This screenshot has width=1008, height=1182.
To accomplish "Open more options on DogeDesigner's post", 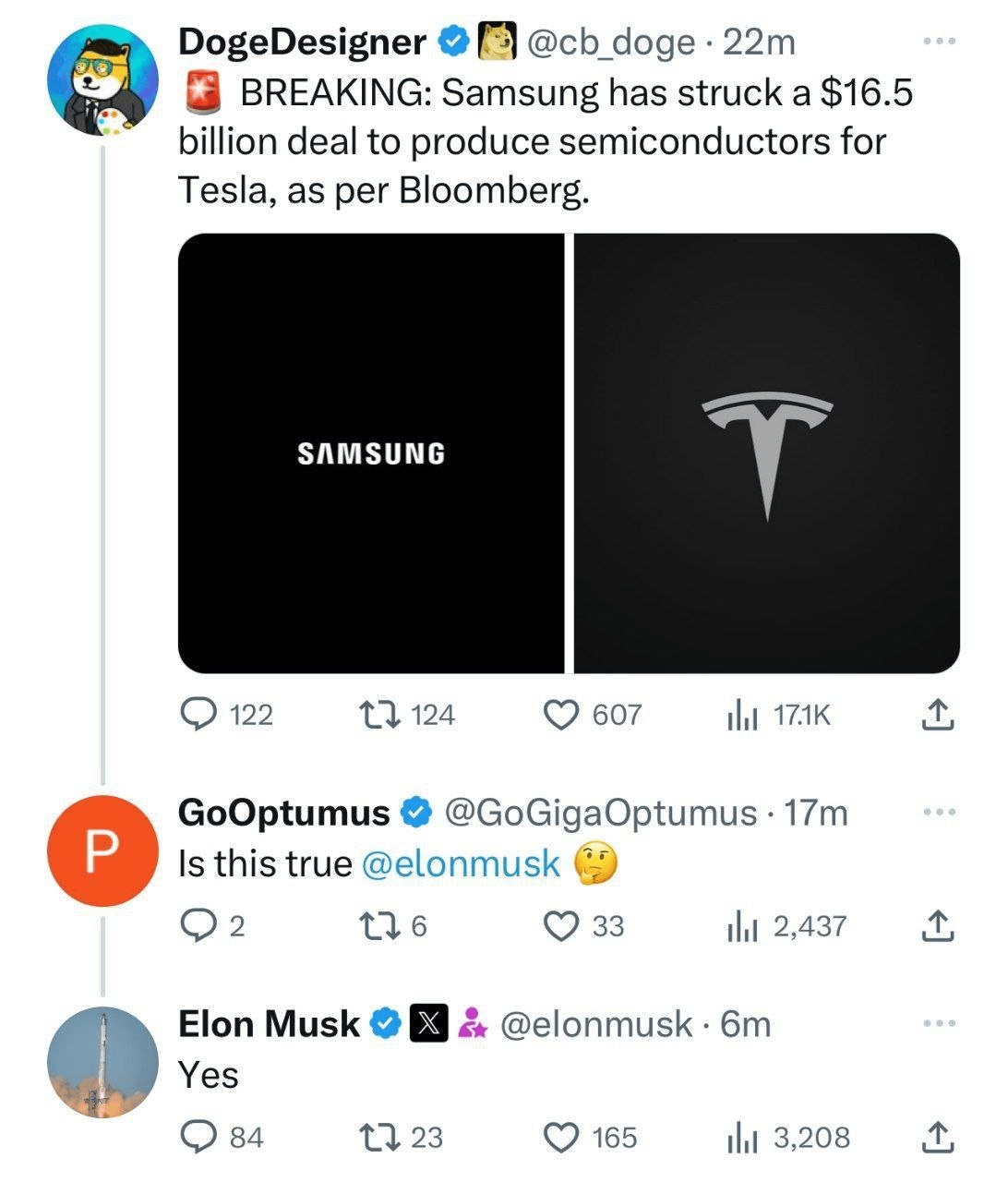I will coord(937,42).
